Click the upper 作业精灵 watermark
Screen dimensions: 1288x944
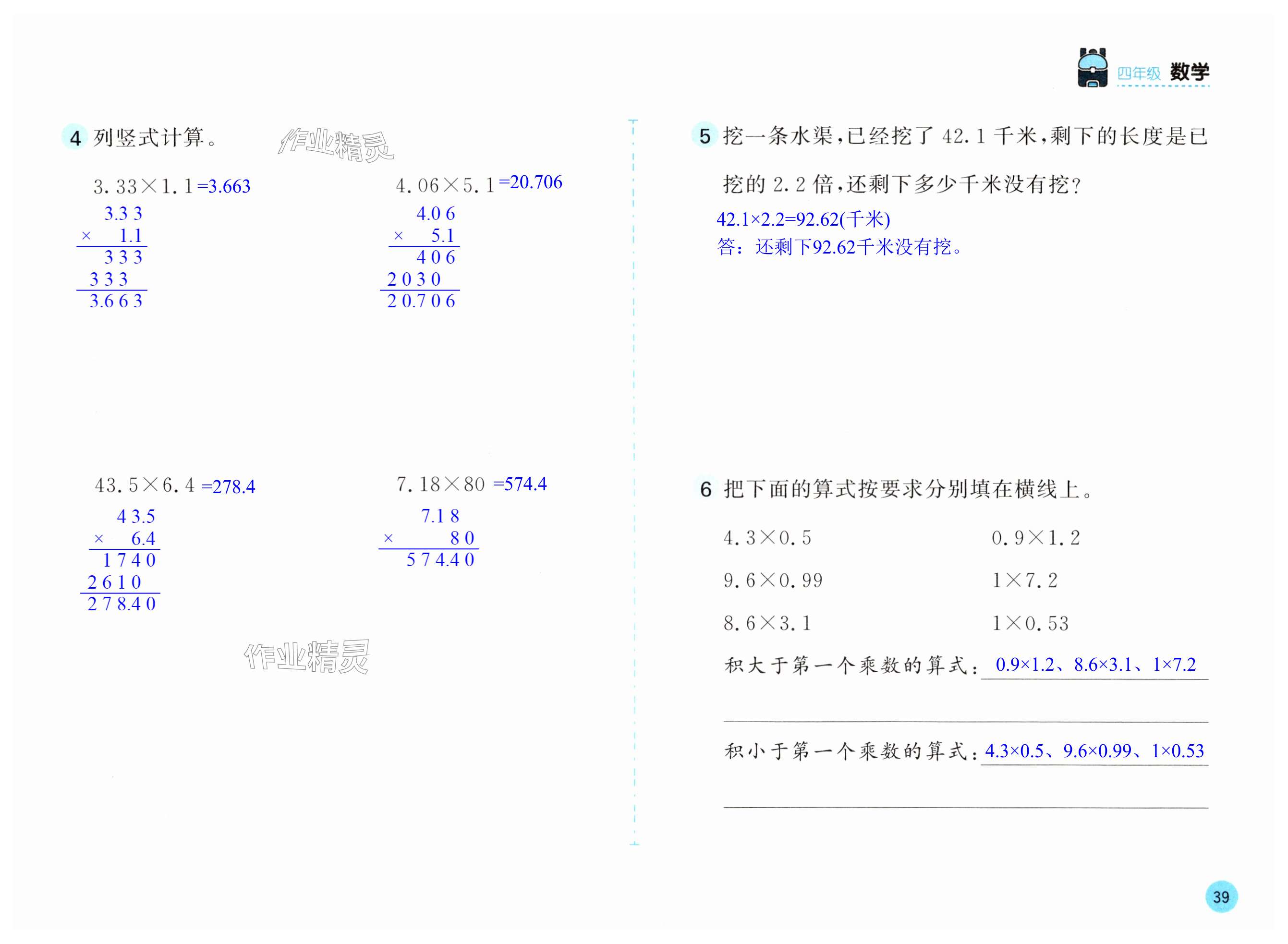point(336,145)
